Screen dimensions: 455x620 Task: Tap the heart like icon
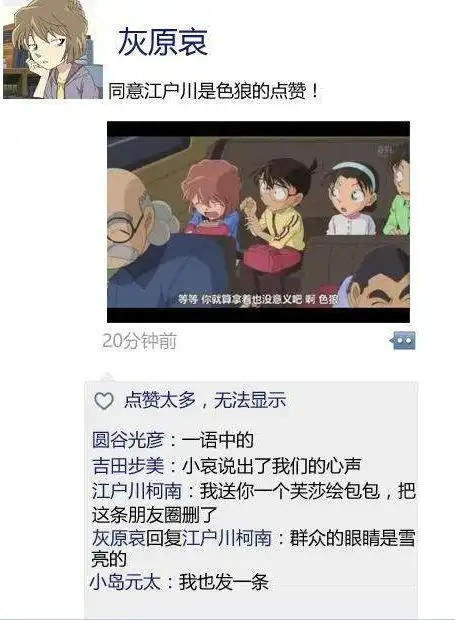coord(104,401)
